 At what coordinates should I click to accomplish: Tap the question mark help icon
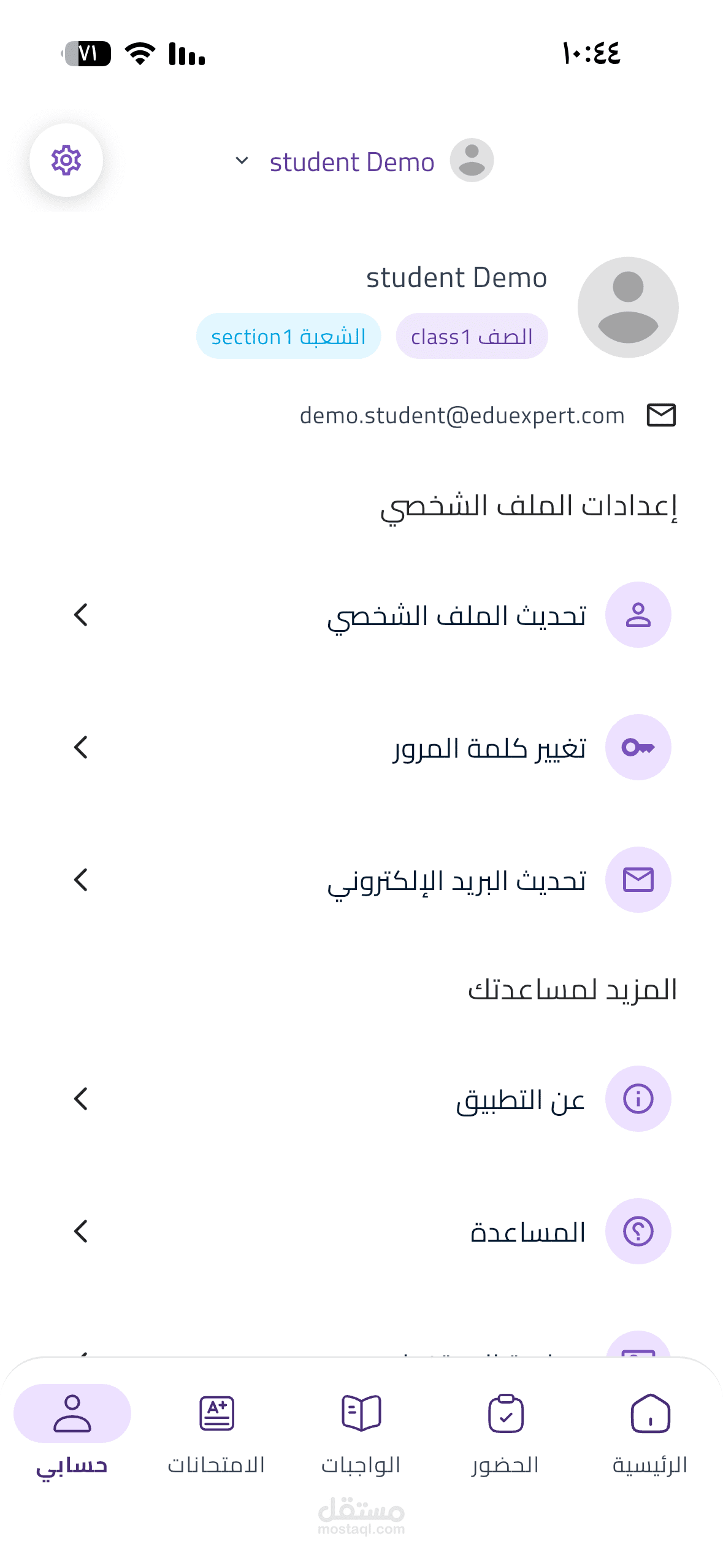point(638,1231)
